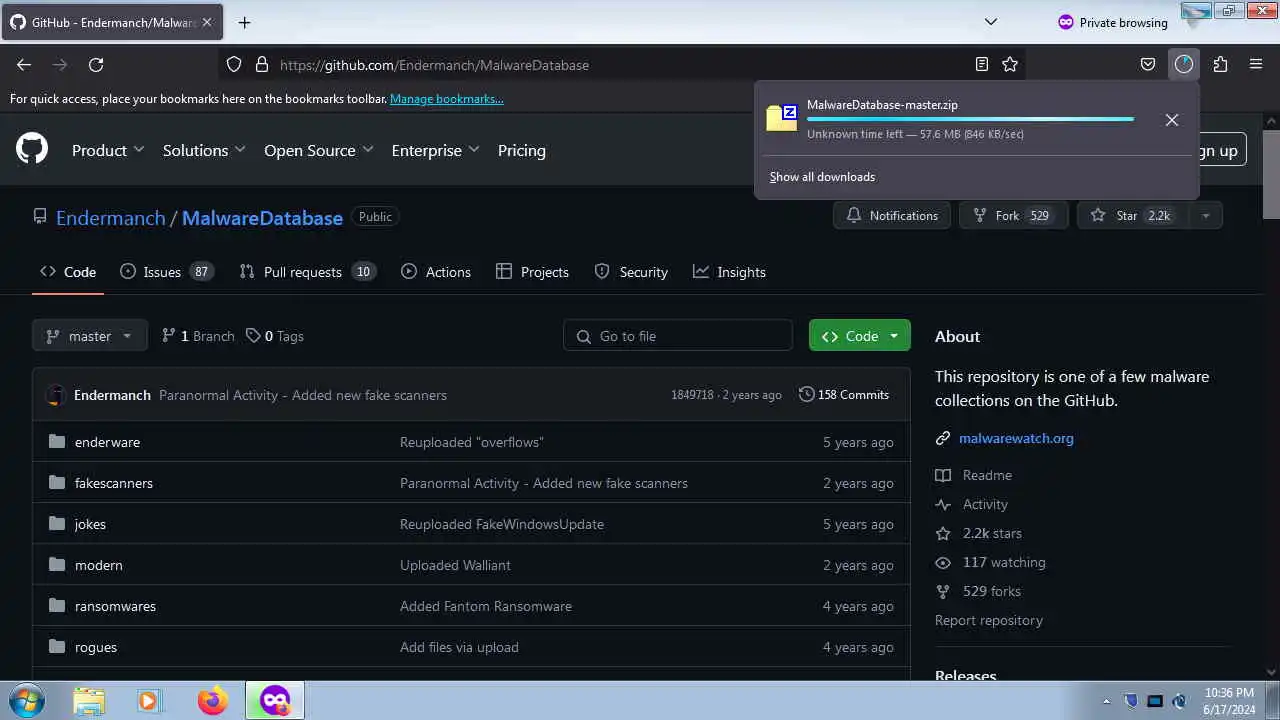The height and width of the screenshot is (720, 1280).
Task: Open the green Code dropdown
Action: [x=860, y=336]
